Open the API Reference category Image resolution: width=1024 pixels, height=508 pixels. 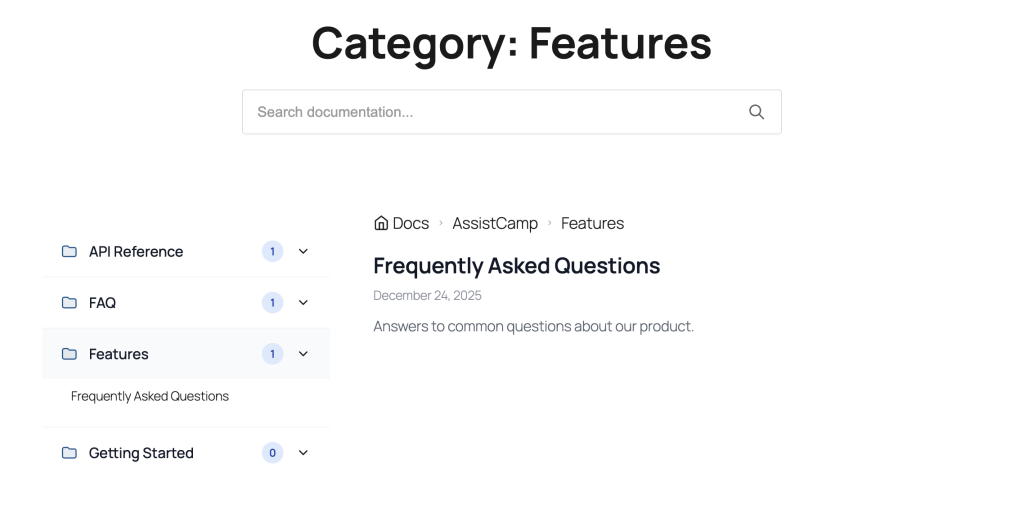pyautogui.click(x=136, y=252)
